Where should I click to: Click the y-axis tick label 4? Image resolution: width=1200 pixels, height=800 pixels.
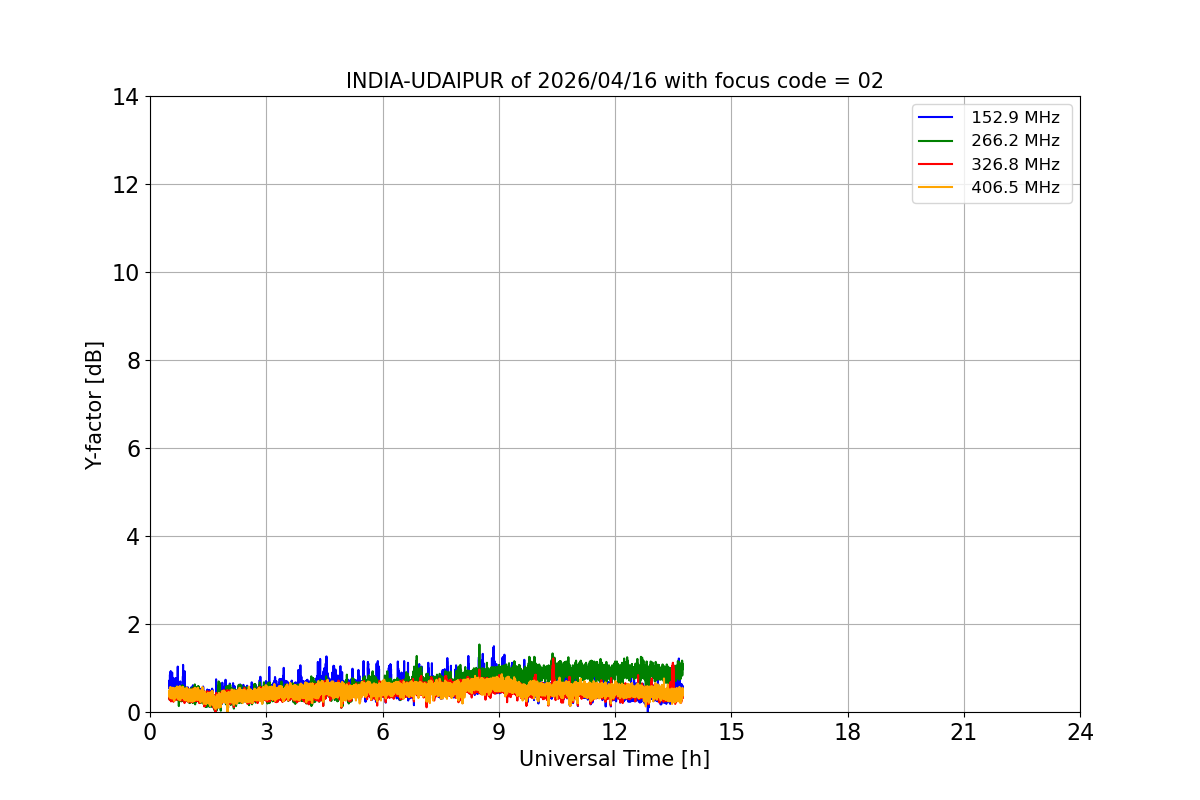coord(132,537)
